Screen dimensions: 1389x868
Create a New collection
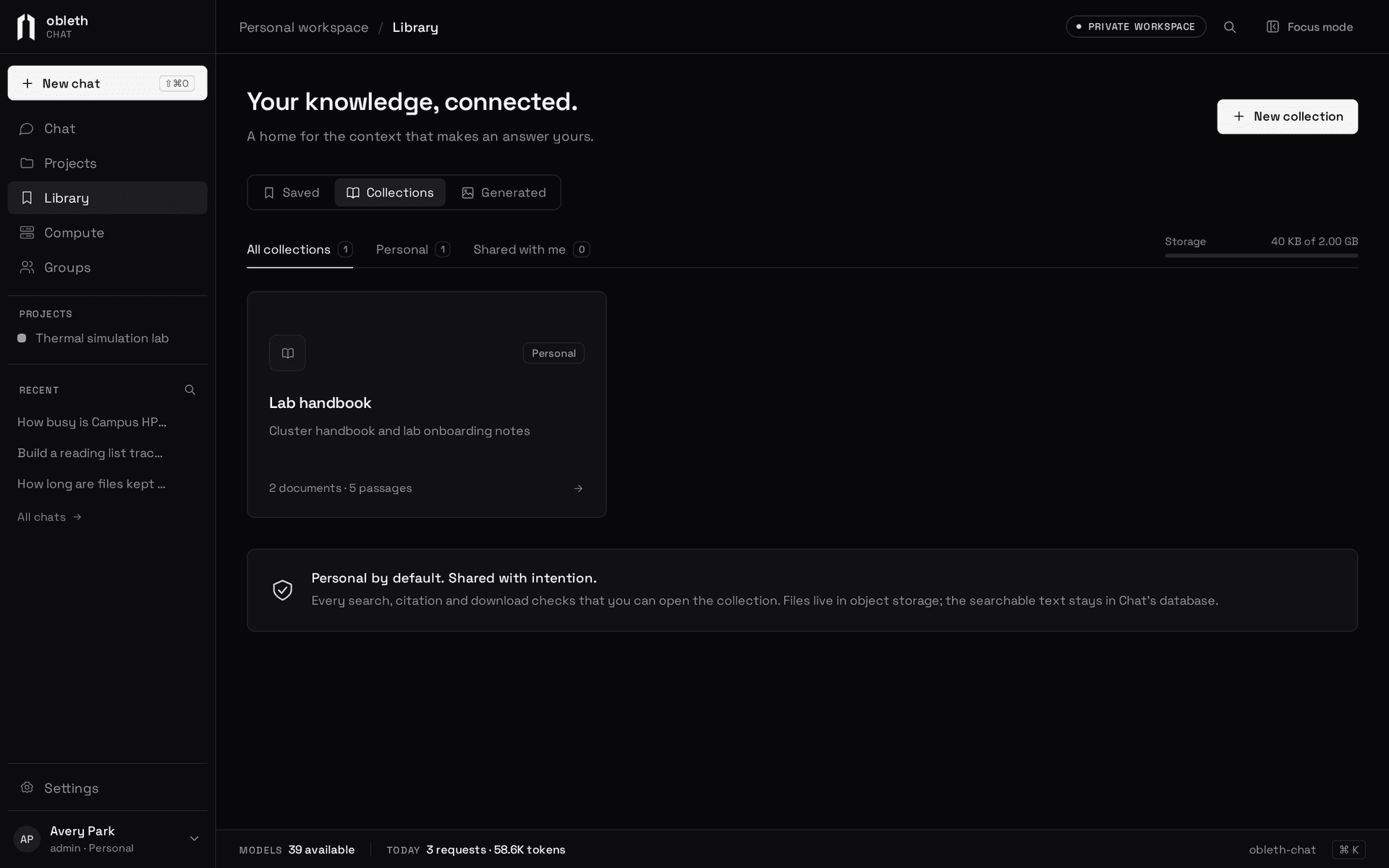tap(1287, 116)
